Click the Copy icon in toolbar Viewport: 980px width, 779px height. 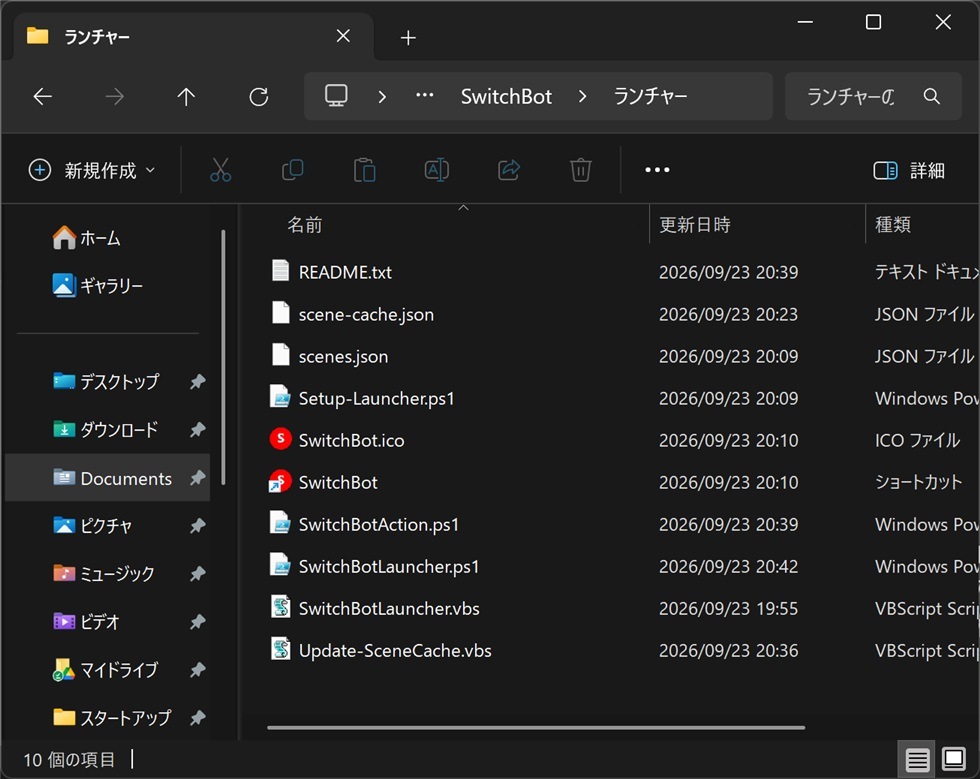292,170
